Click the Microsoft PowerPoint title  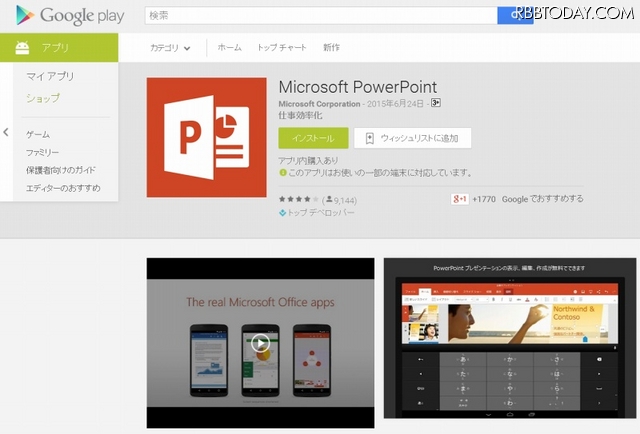358,87
